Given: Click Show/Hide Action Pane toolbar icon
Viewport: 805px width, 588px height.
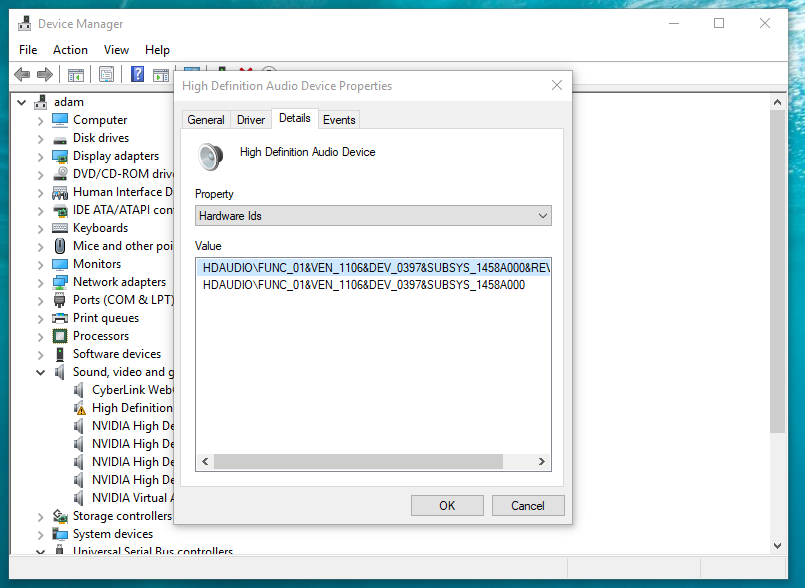Looking at the screenshot, I should pos(161,75).
